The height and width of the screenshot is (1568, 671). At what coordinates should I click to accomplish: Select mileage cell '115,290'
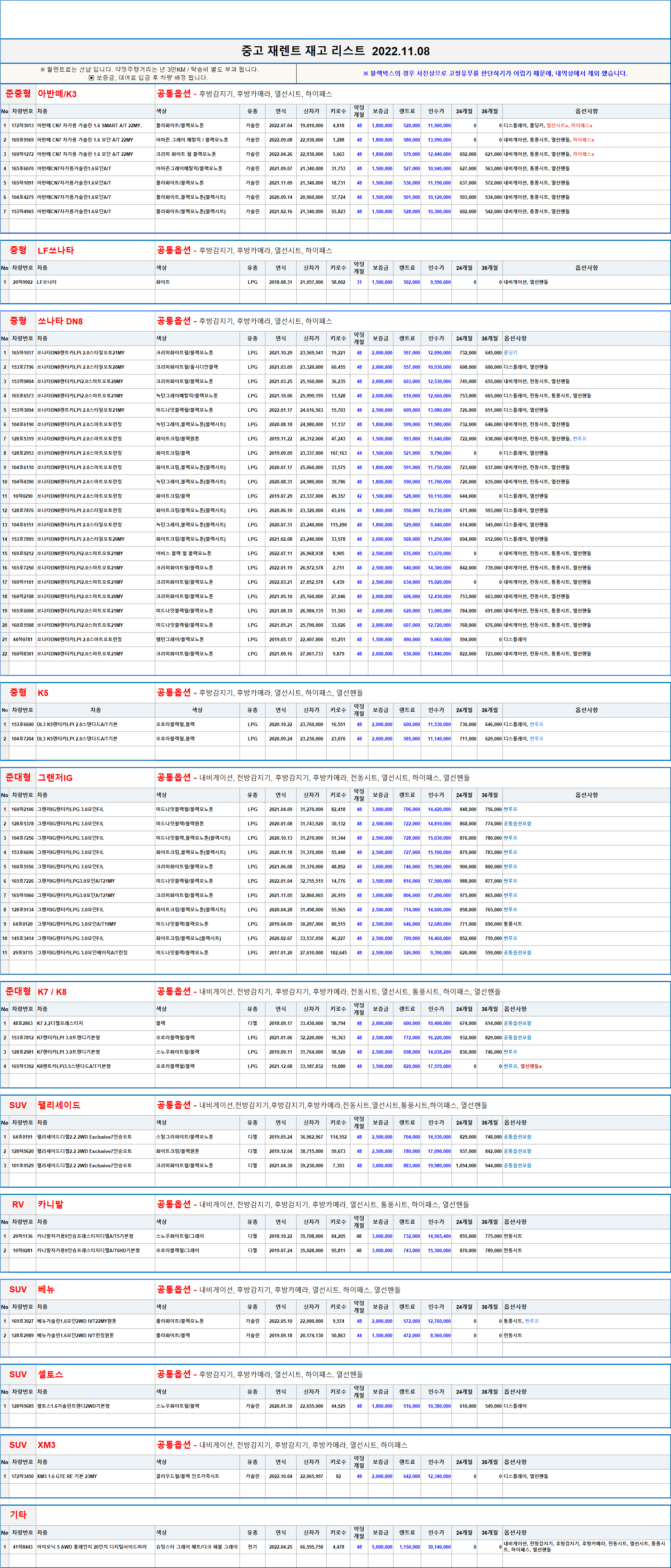click(x=339, y=525)
